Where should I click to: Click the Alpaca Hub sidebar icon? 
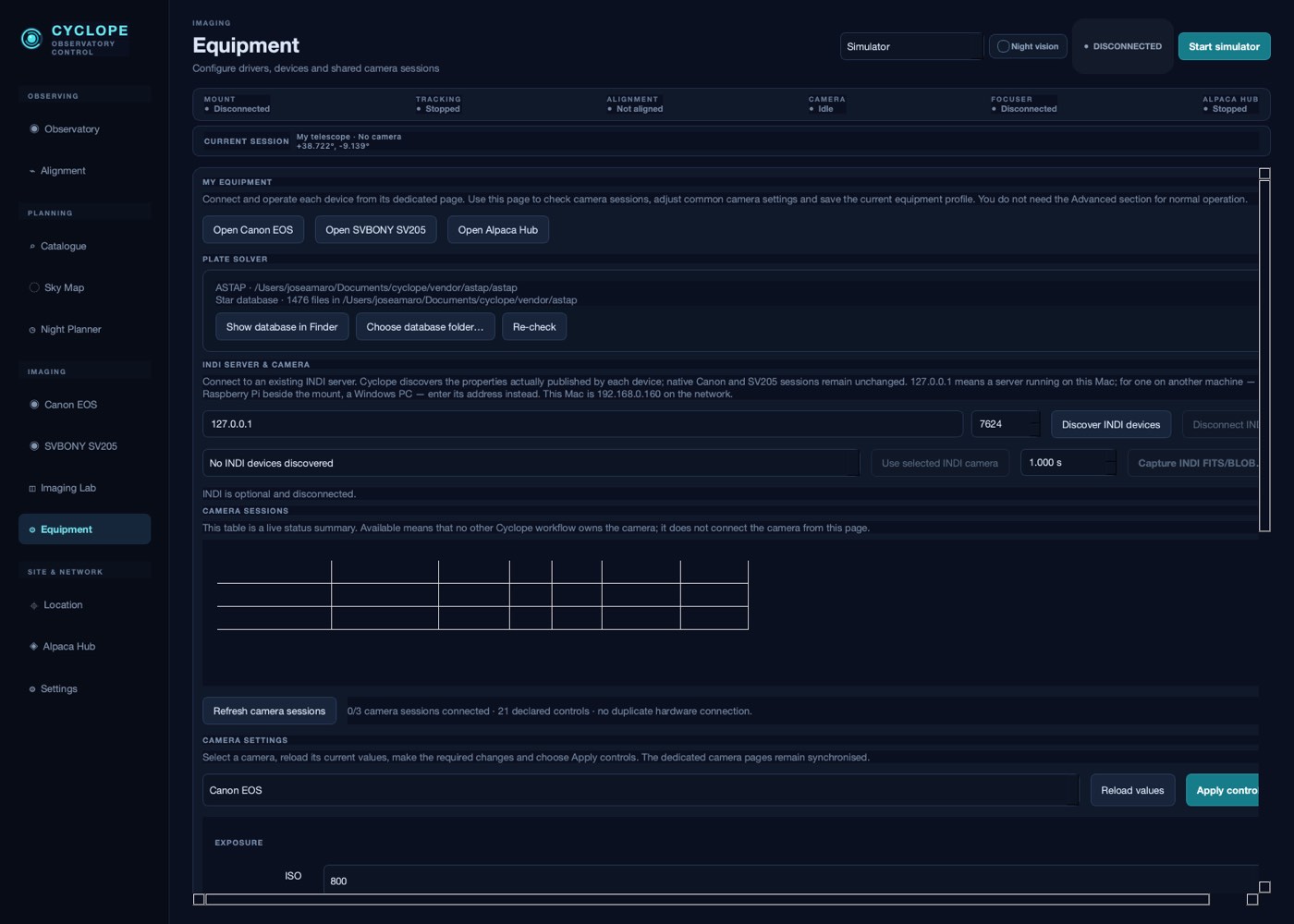[x=34, y=647]
